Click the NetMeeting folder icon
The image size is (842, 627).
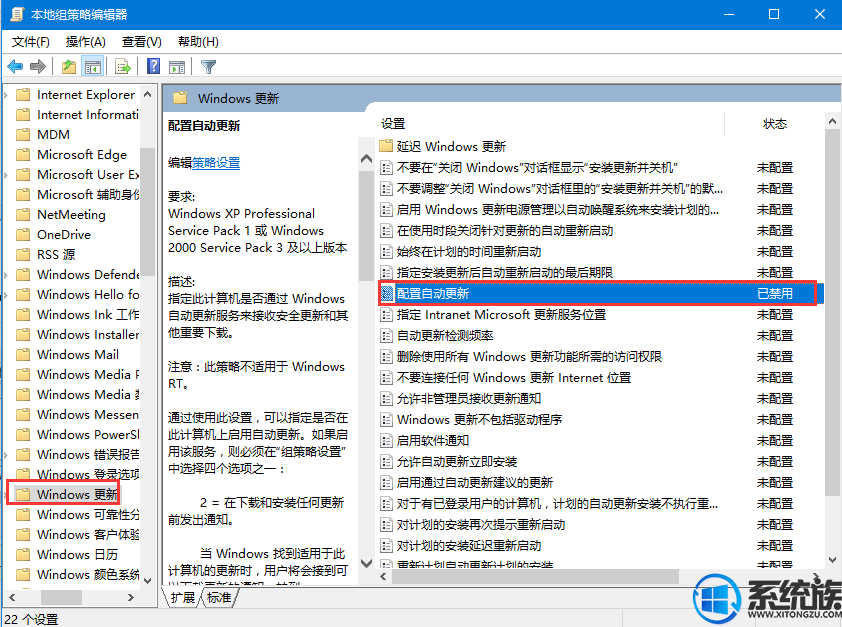coord(23,215)
